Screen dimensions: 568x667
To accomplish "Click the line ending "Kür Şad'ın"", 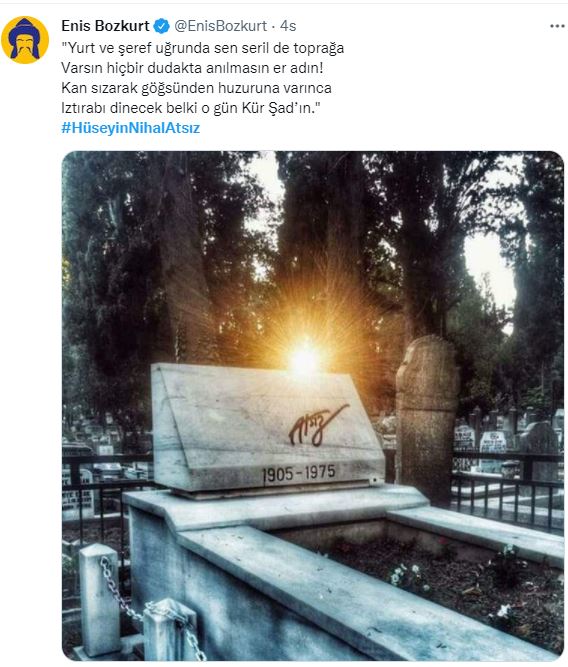I will point(191,108).
